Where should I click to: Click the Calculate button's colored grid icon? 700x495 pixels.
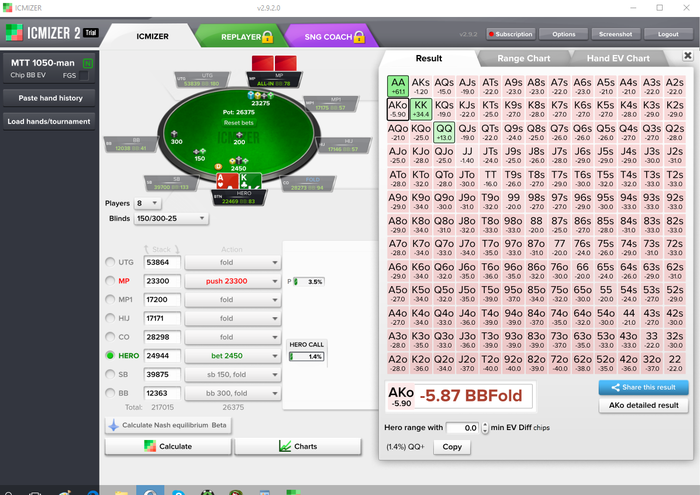150,446
